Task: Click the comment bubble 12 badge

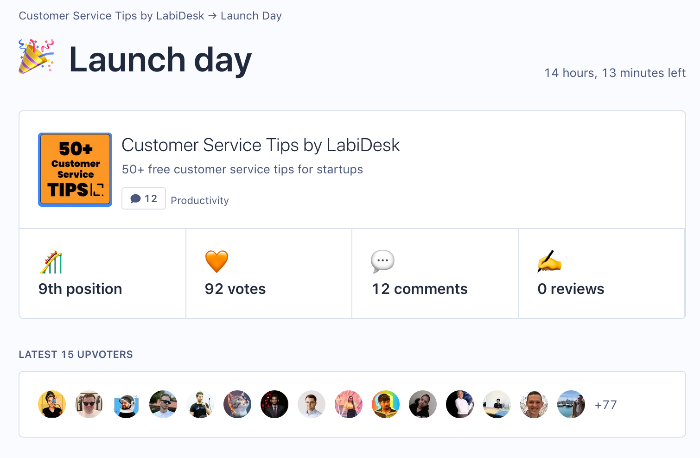Action: click(143, 199)
